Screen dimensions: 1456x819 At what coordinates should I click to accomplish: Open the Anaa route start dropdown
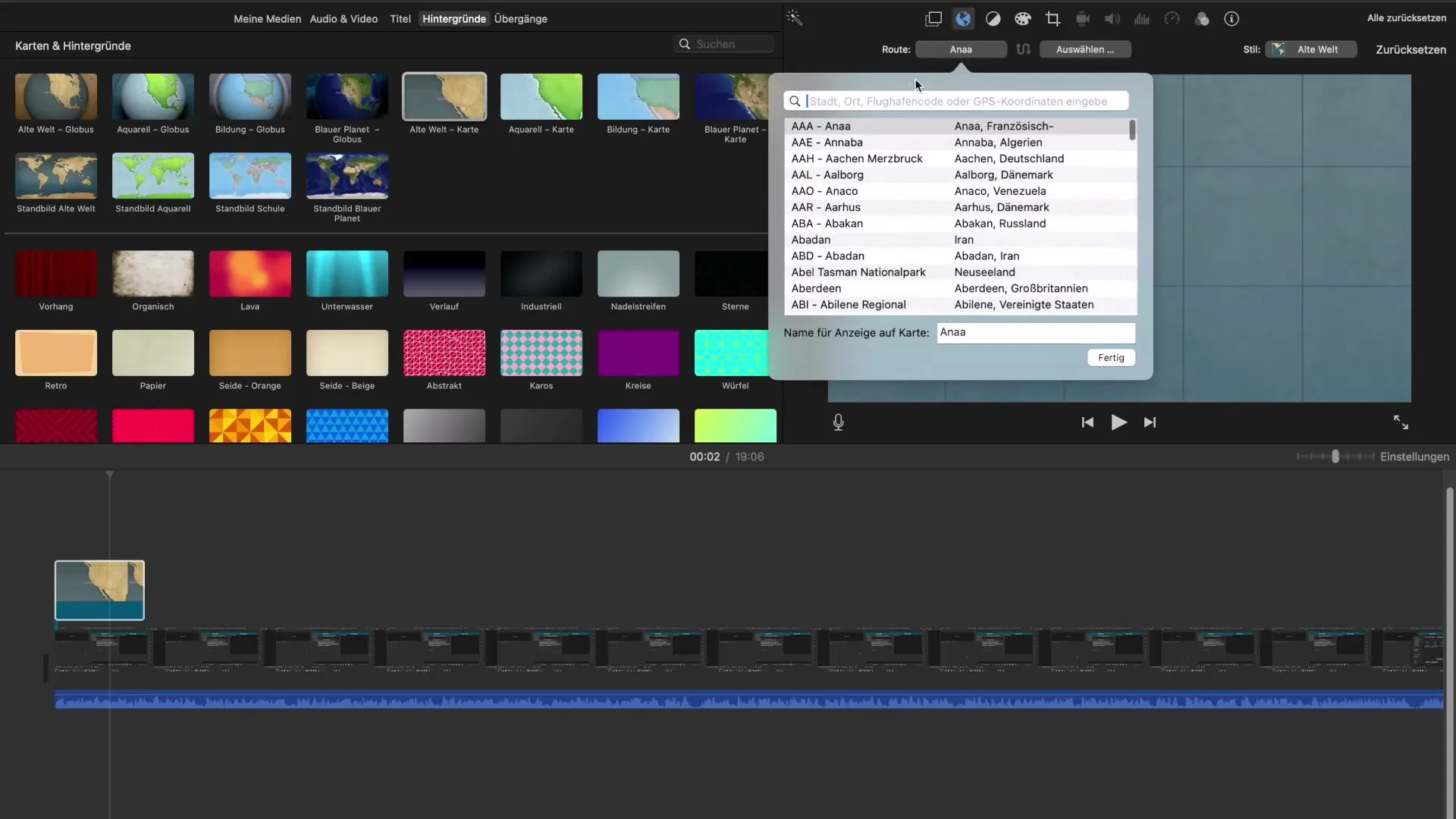(961, 49)
